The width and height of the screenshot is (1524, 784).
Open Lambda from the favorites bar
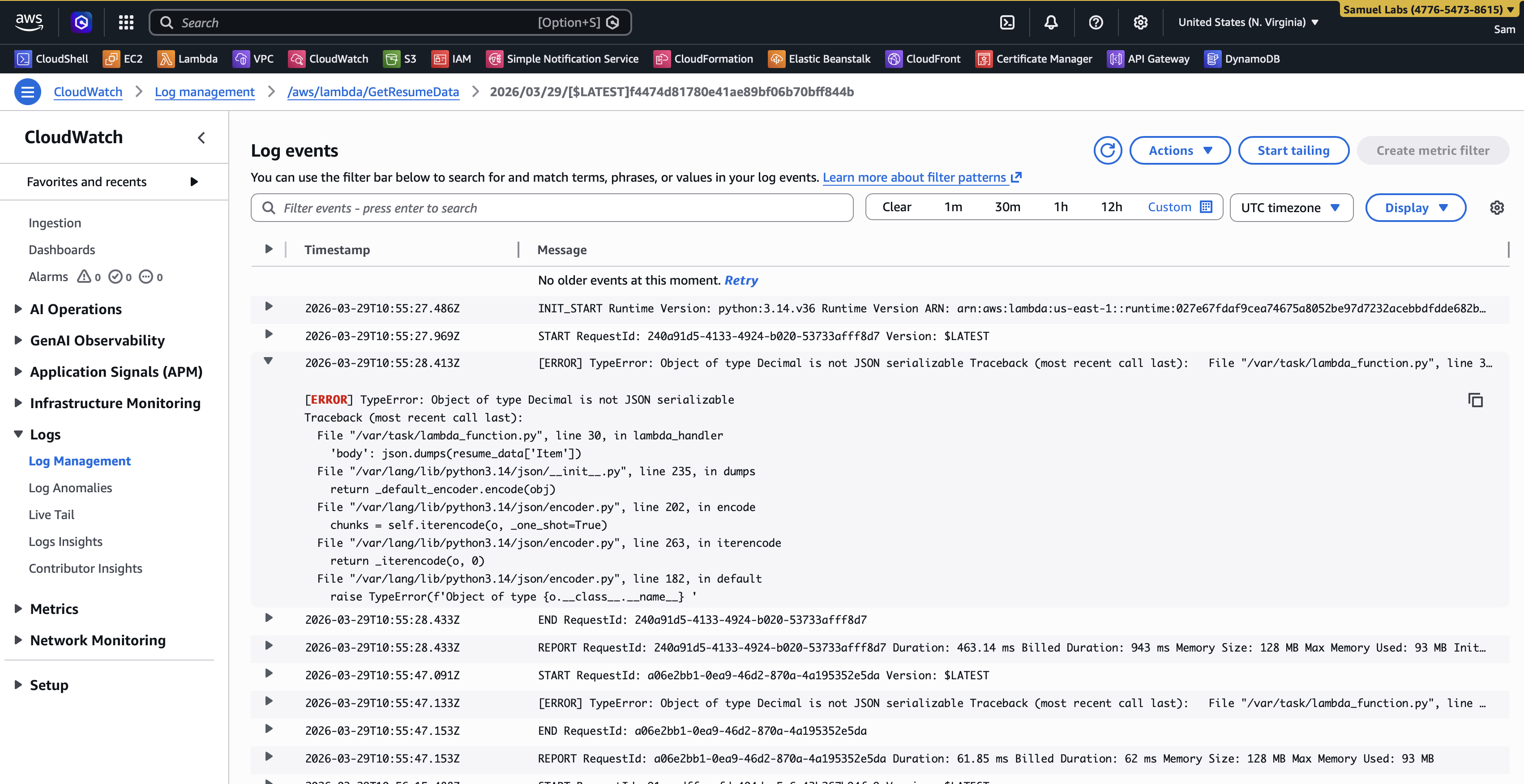click(x=188, y=59)
